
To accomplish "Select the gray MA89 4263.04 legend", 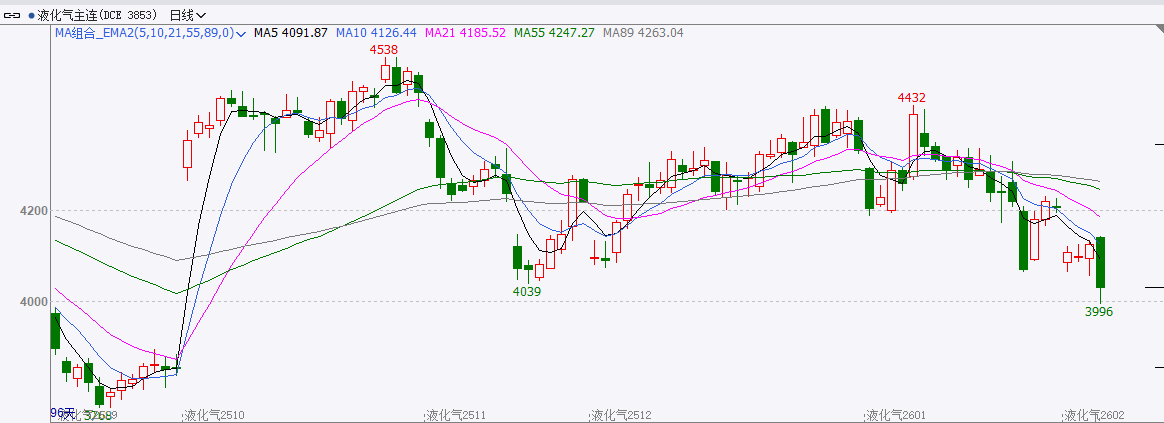I will point(643,33).
